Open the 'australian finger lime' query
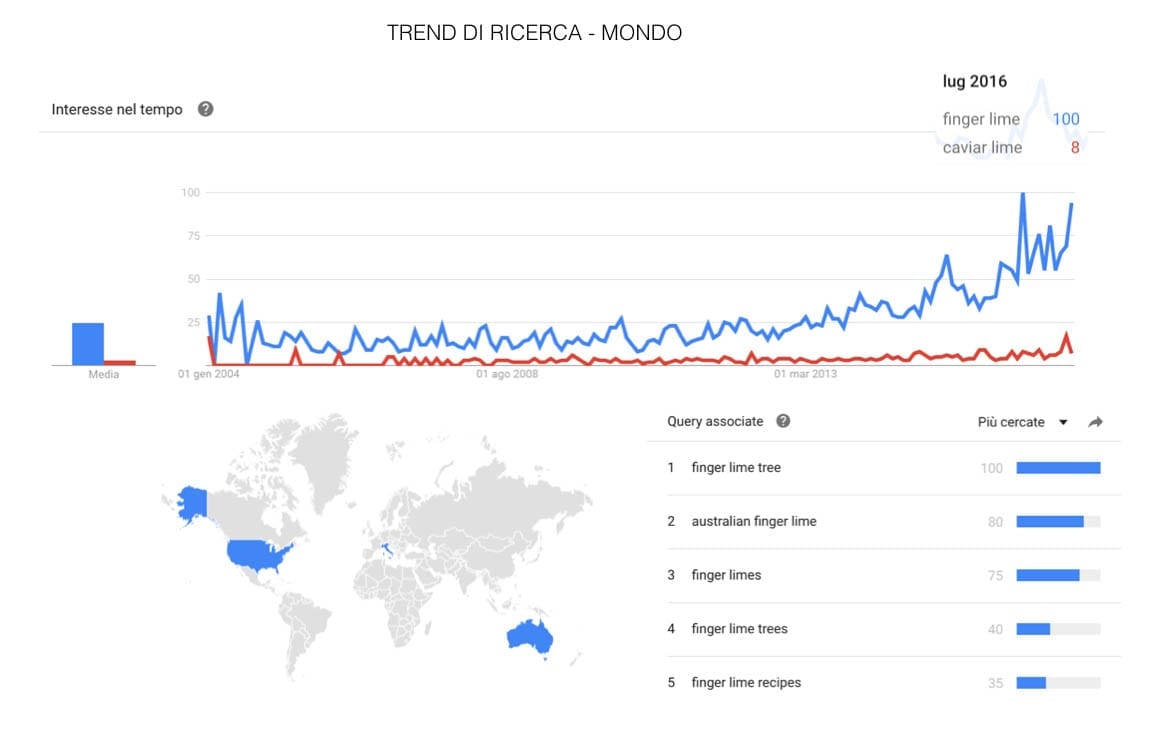The image size is (1154, 734). [x=753, y=521]
